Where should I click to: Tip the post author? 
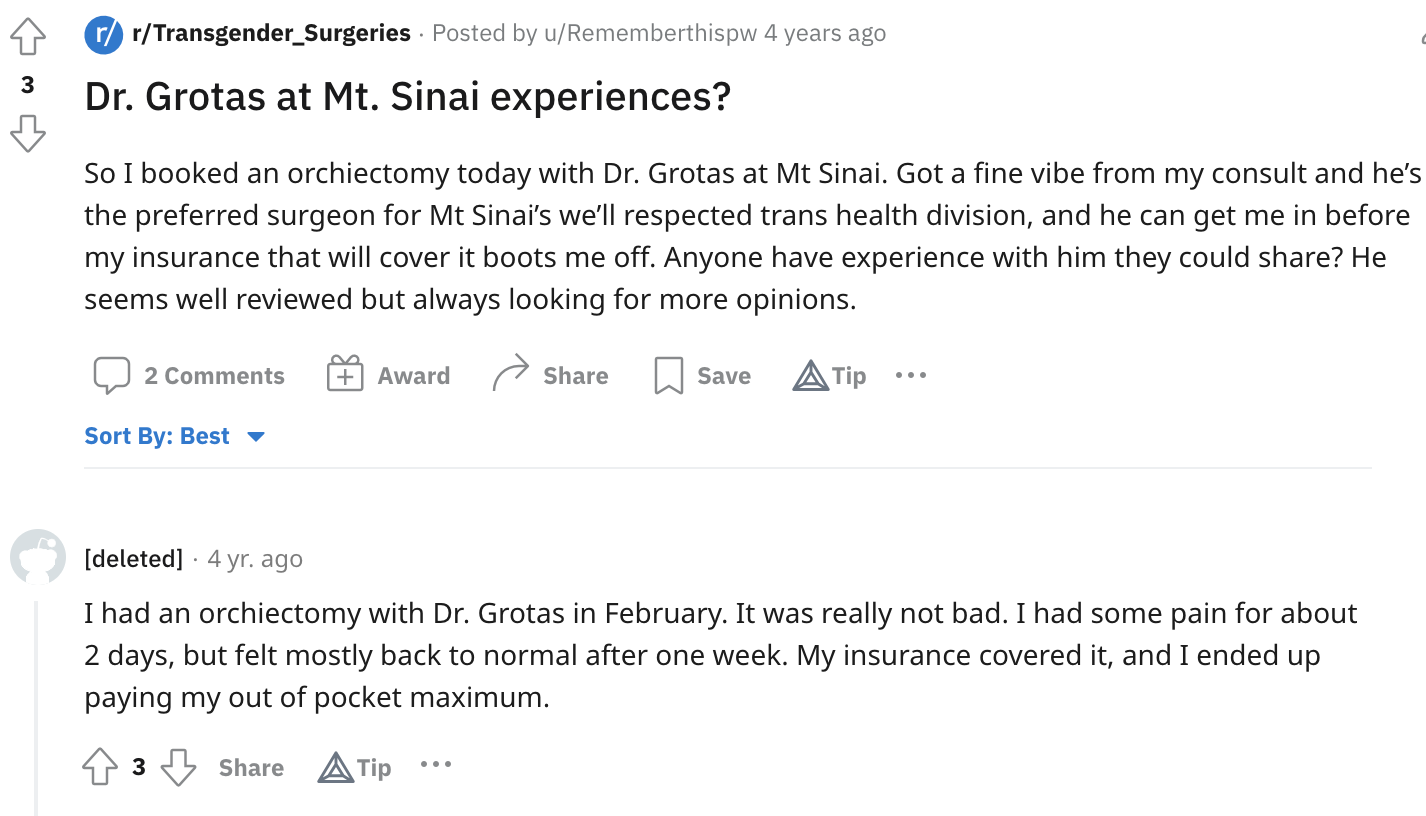coord(829,376)
